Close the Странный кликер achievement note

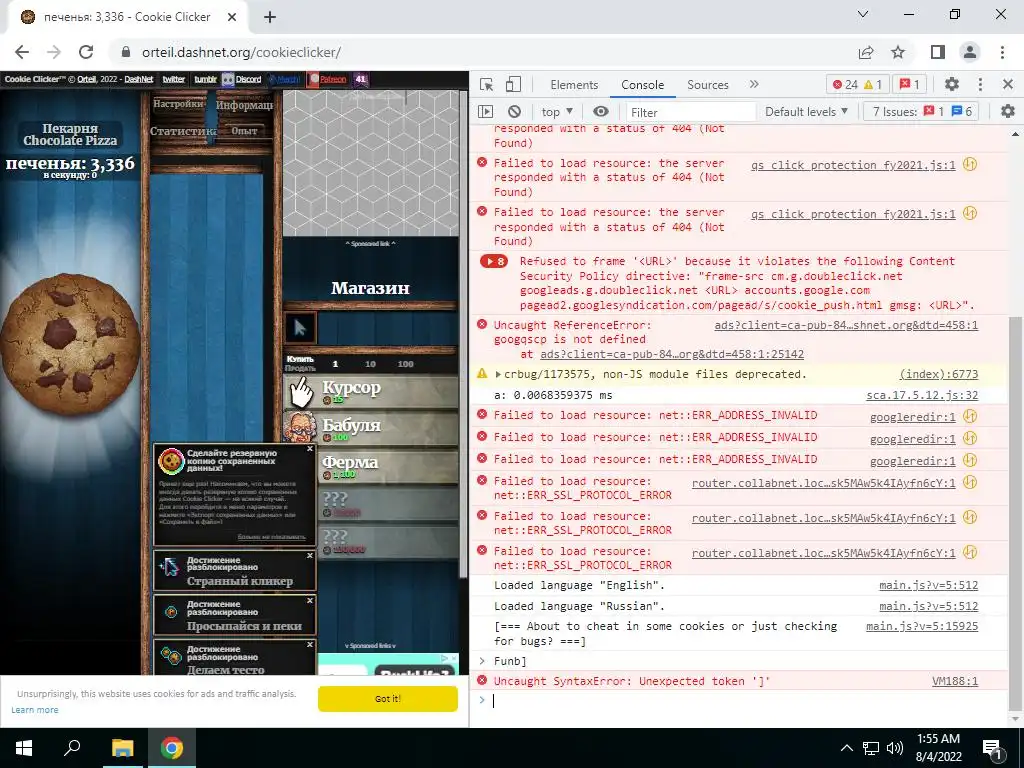tap(310, 555)
